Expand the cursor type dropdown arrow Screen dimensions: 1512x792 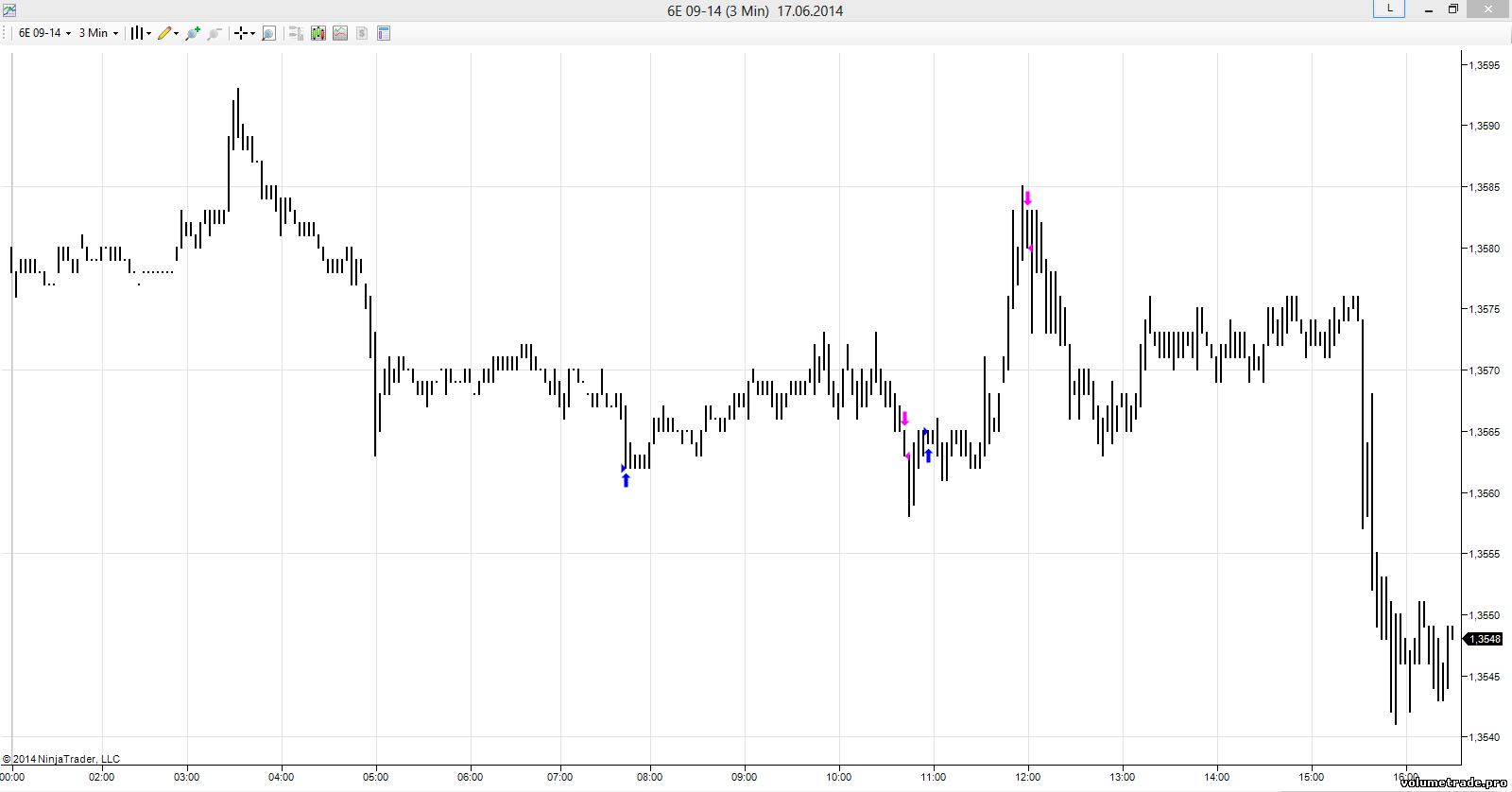[x=252, y=33]
